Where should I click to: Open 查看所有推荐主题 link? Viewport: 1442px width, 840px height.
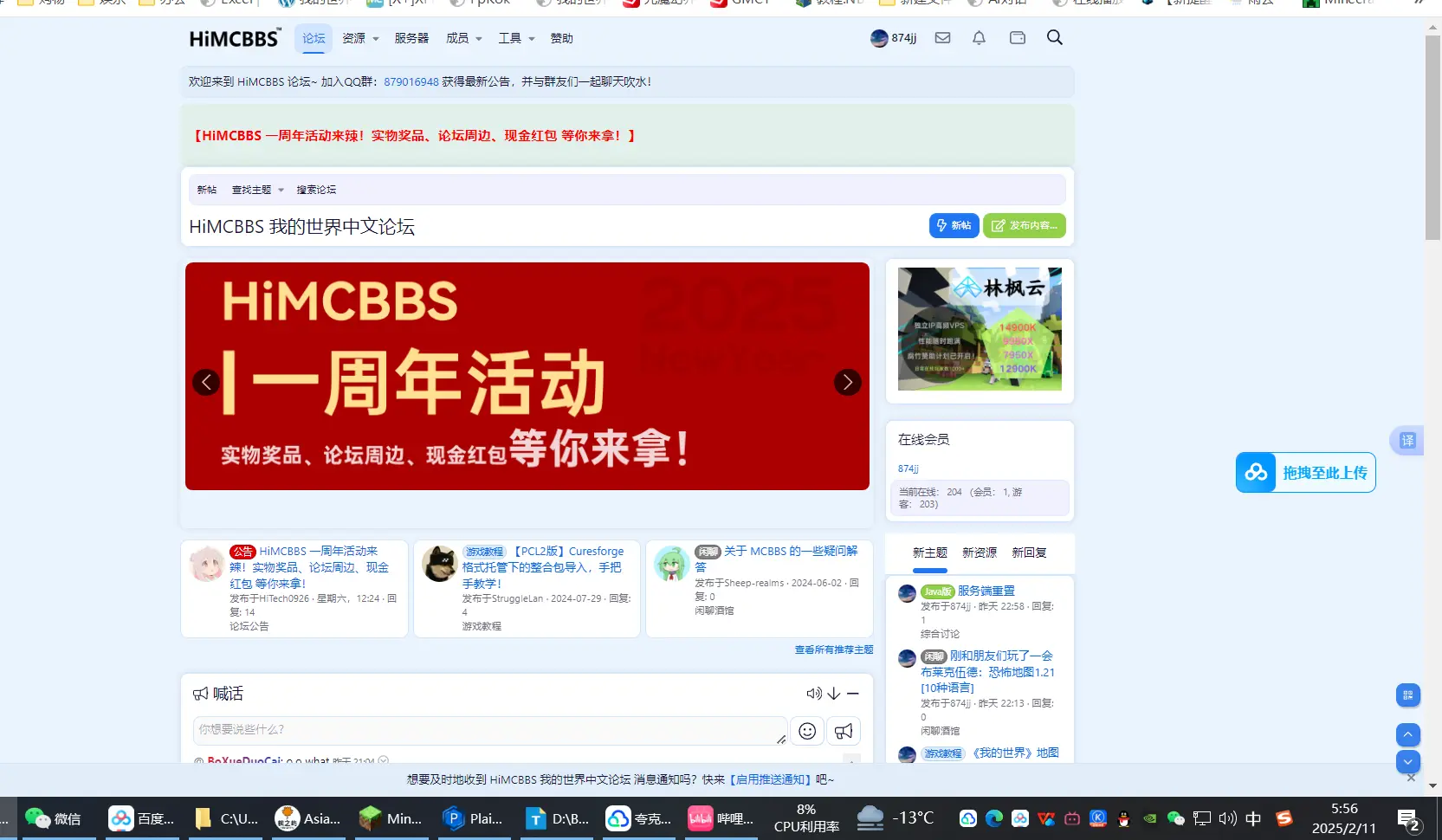point(833,649)
